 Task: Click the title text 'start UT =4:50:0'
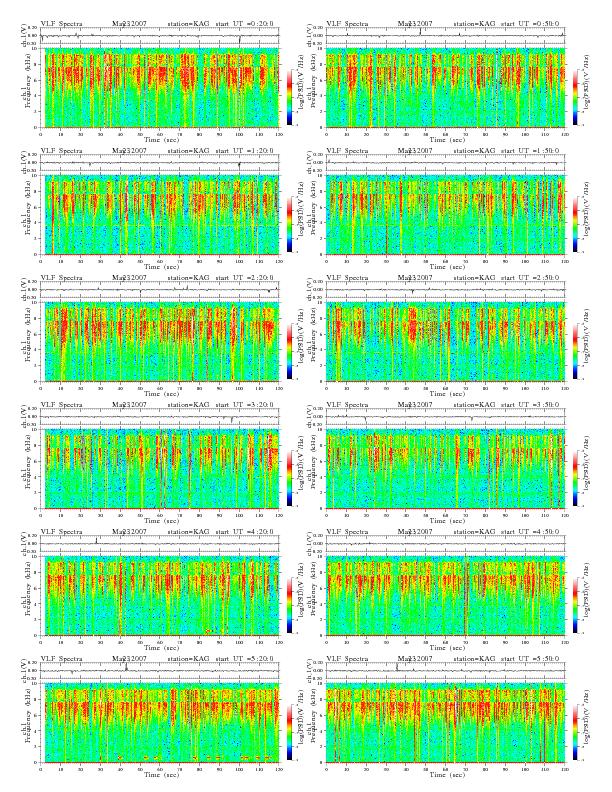(530, 531)
